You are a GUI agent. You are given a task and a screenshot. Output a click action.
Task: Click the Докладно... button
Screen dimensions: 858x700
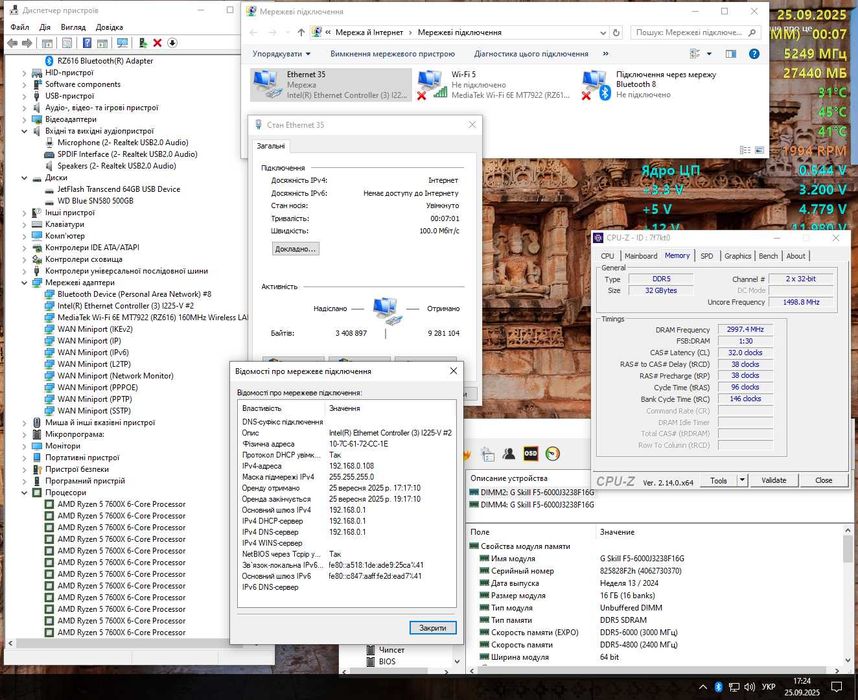(295, 248)
